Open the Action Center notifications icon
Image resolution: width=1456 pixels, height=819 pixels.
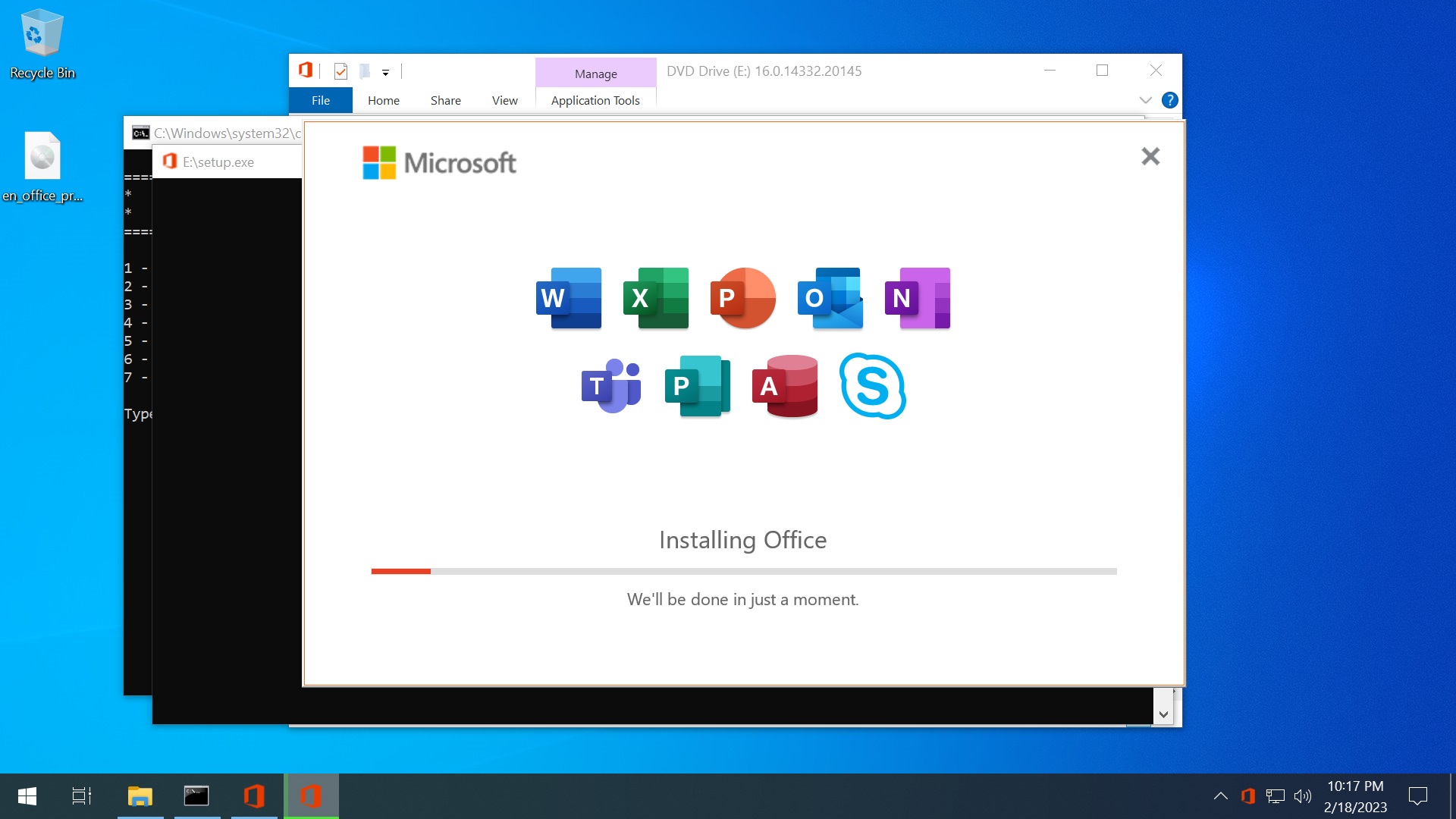1418,796
